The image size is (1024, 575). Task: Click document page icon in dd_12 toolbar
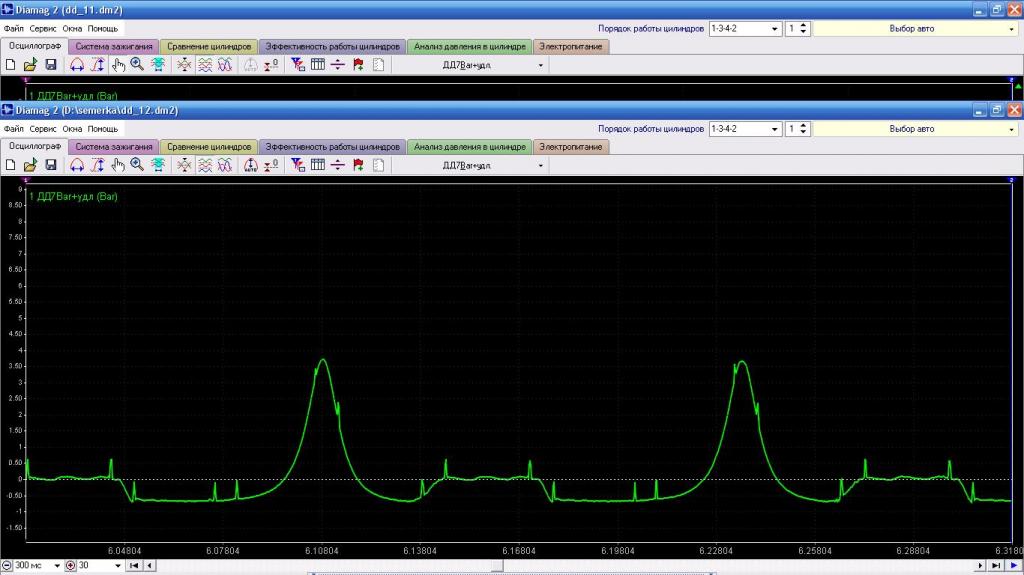[x=378, y=165]
